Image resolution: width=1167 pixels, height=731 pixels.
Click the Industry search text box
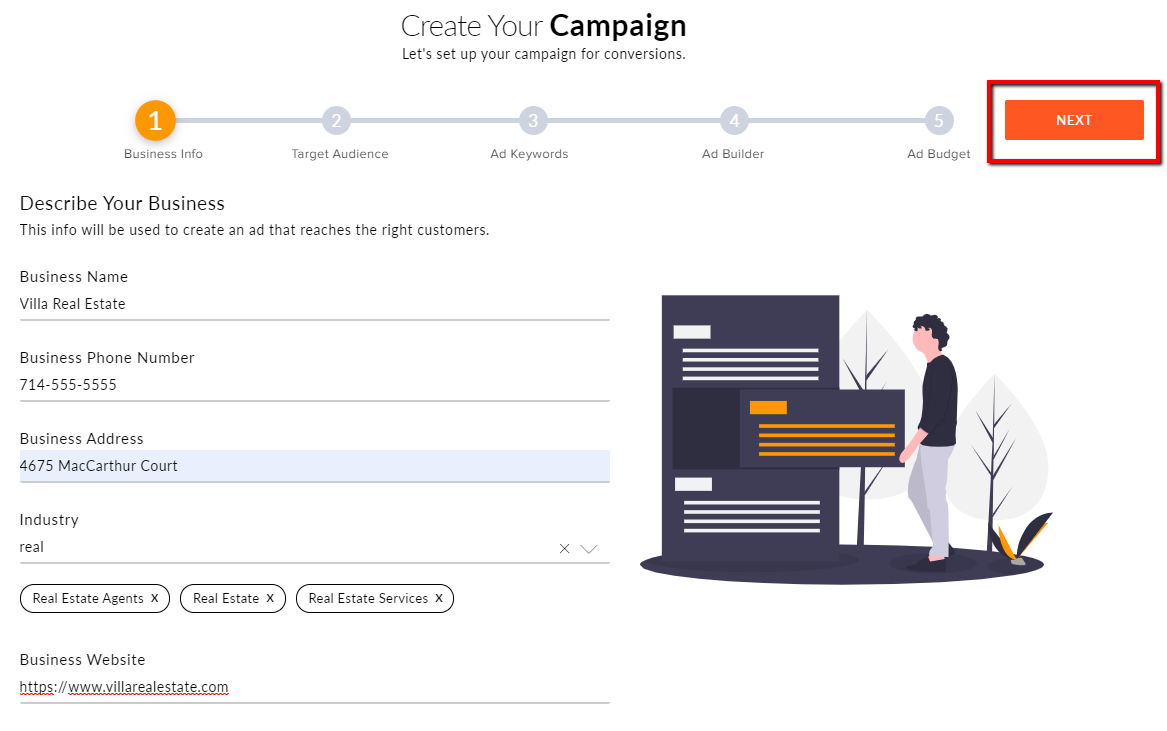click(287, 547)
